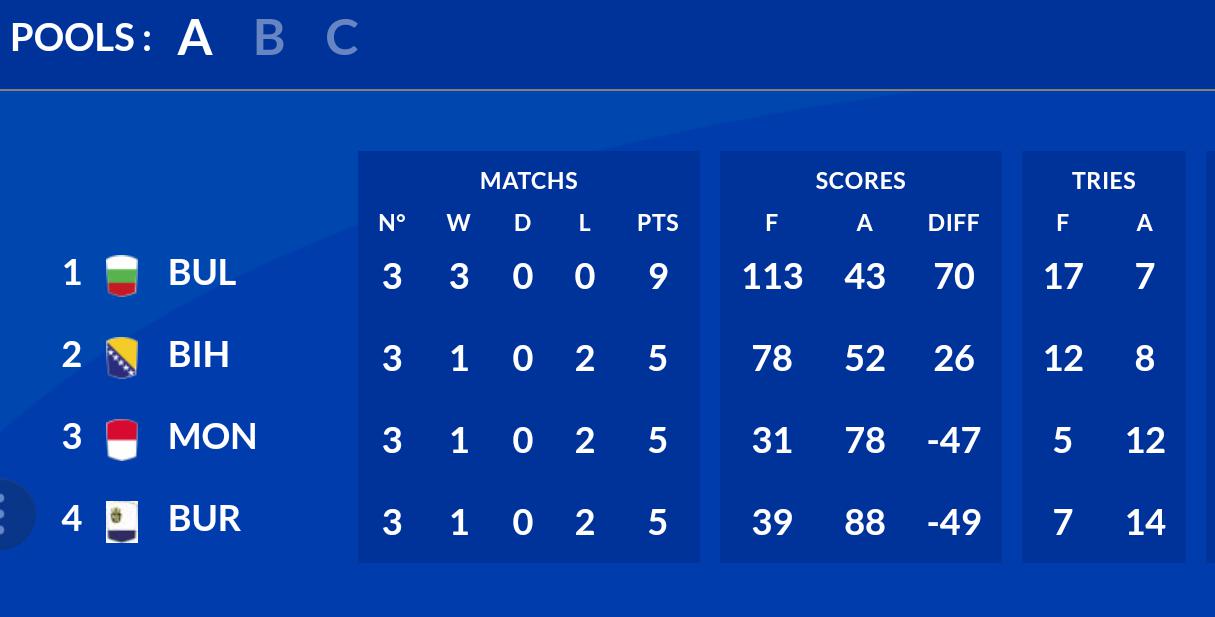Click Bulgaria's 113 points-for value
This screenshot has height=617, width=1215.
[x=772, y=277]
